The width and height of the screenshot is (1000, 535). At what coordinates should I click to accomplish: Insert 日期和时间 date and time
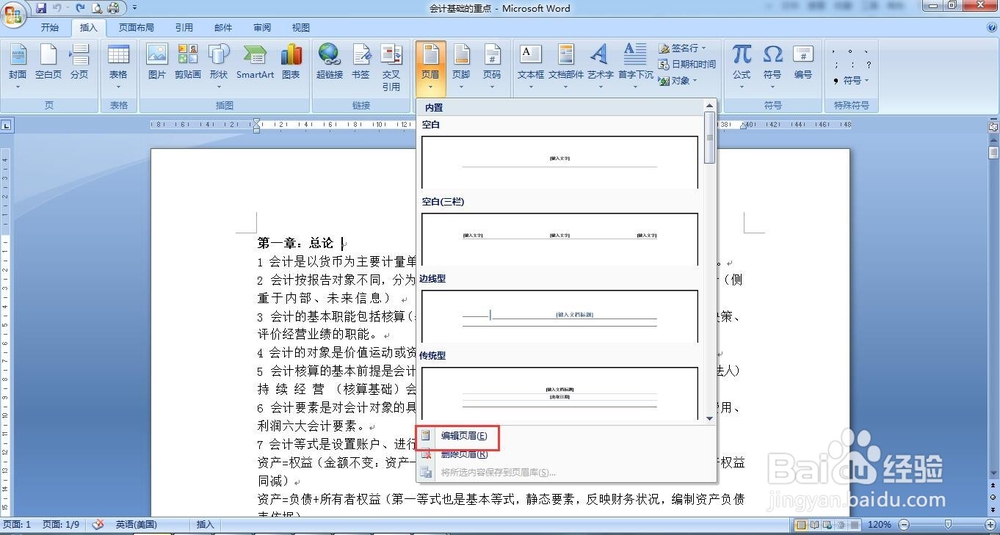pyautogui.click(x=687, y=64)
